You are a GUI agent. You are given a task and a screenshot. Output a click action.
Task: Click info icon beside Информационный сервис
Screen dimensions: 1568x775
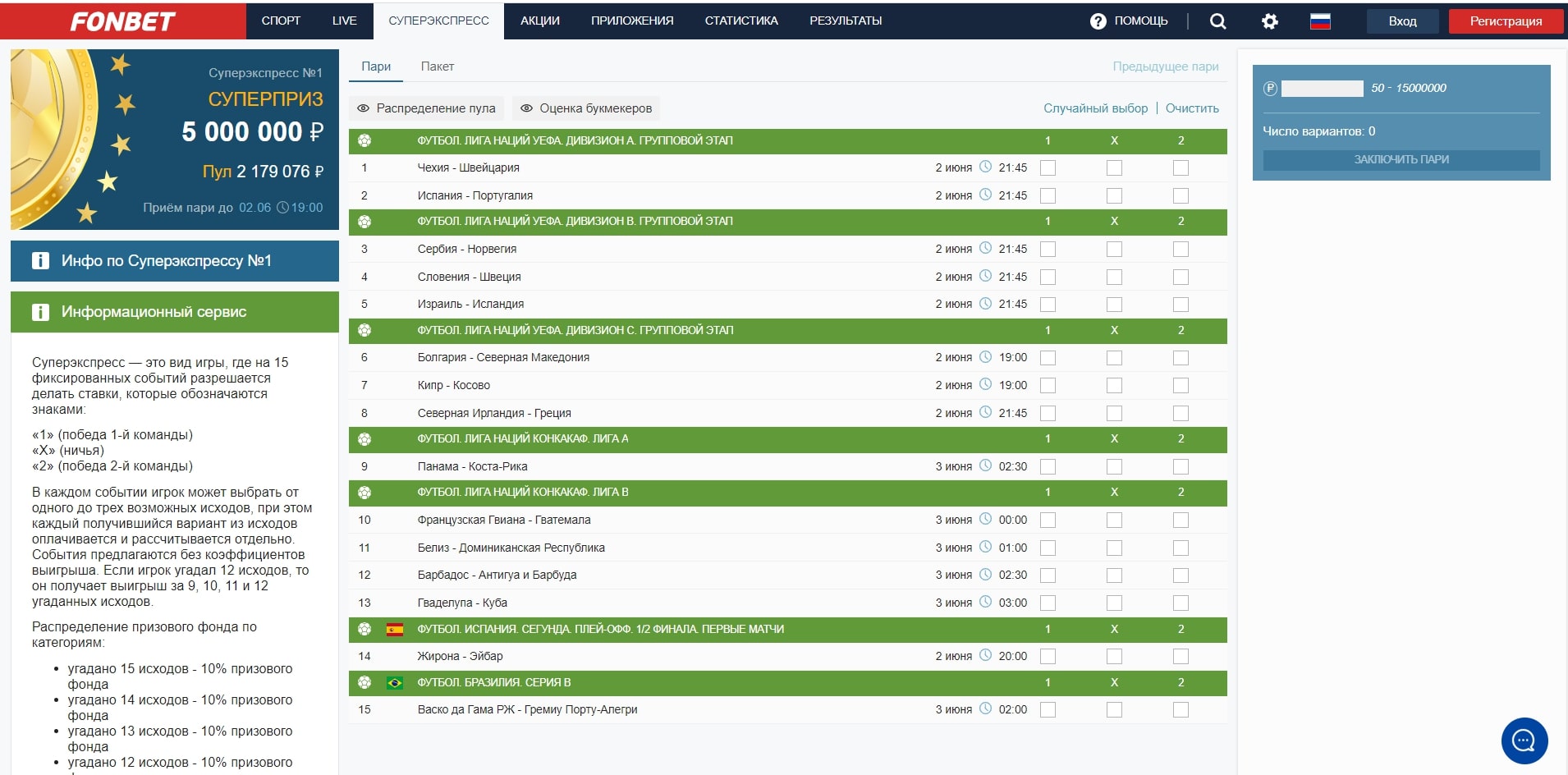[39, 312]
